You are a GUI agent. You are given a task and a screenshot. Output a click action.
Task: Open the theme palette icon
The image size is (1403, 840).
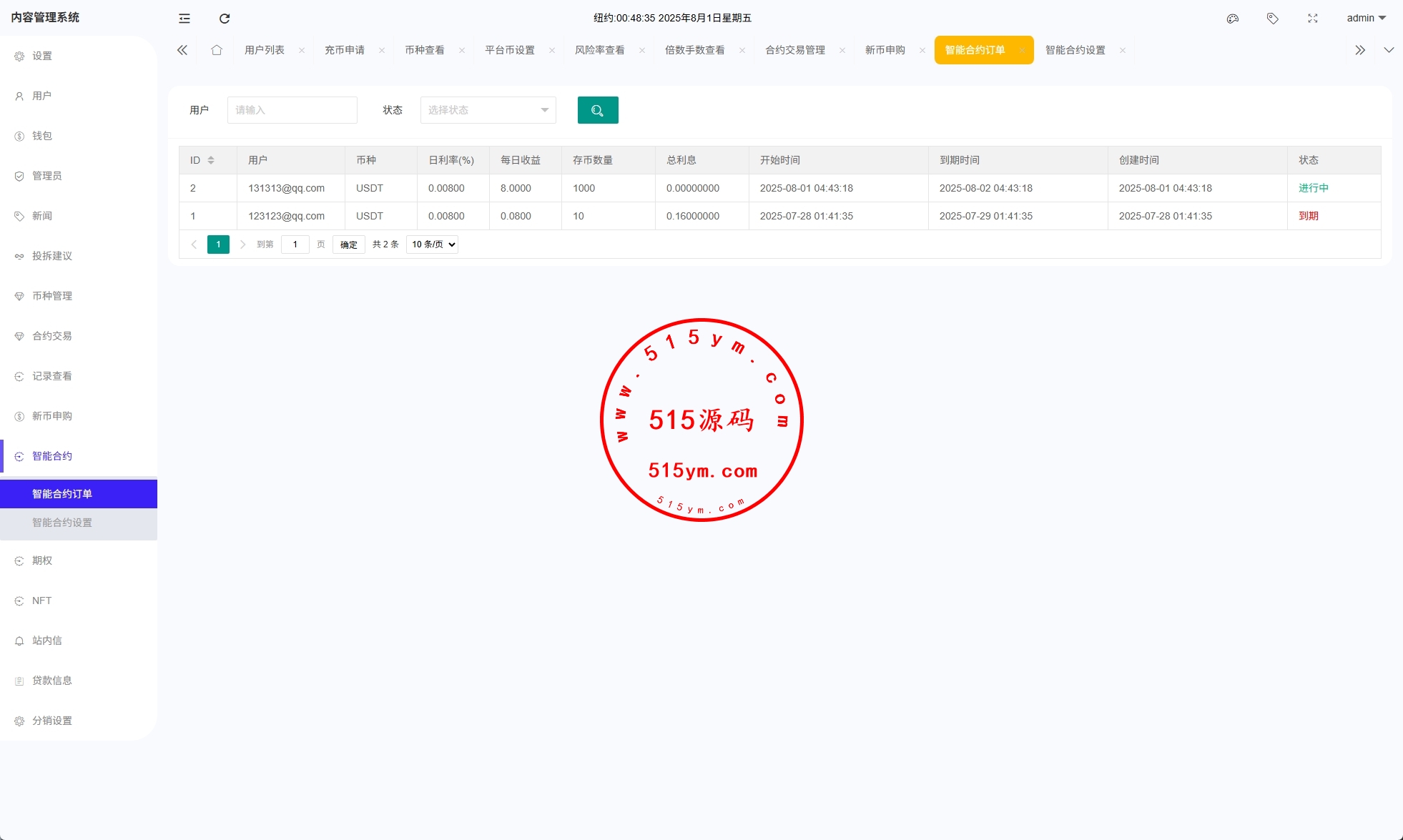tap(1233, 19)
